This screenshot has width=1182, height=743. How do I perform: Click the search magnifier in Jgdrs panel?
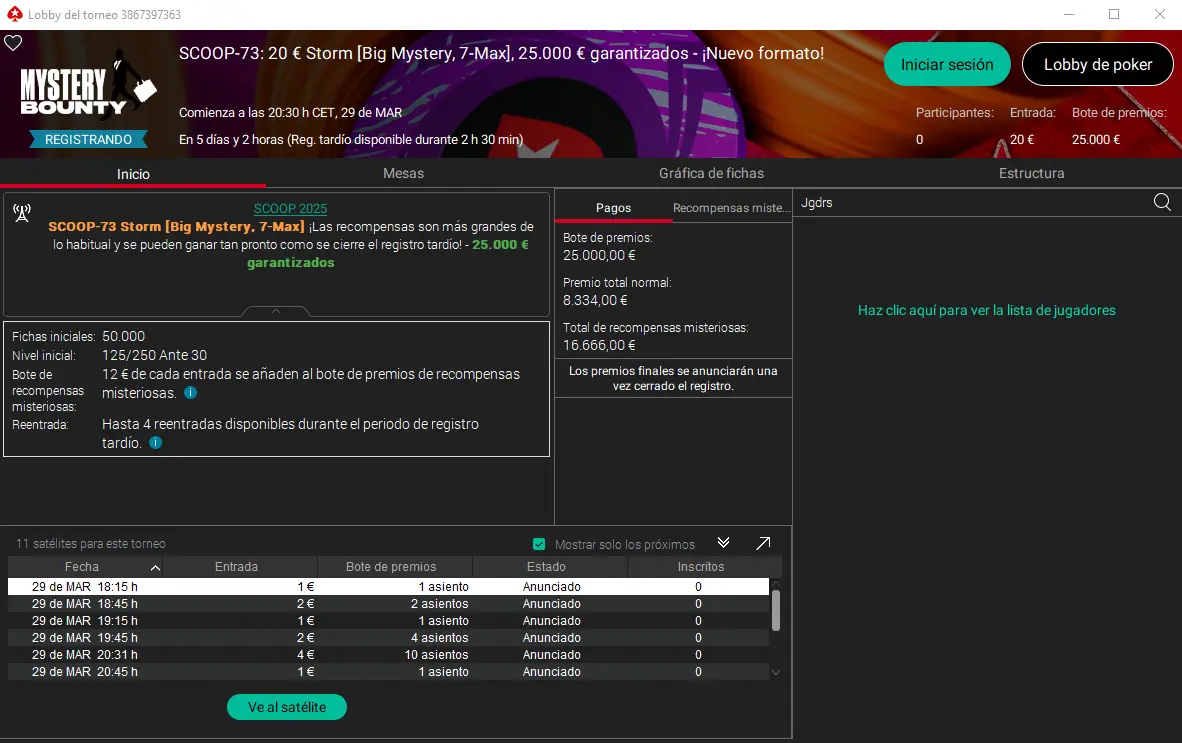[1162, 202]
